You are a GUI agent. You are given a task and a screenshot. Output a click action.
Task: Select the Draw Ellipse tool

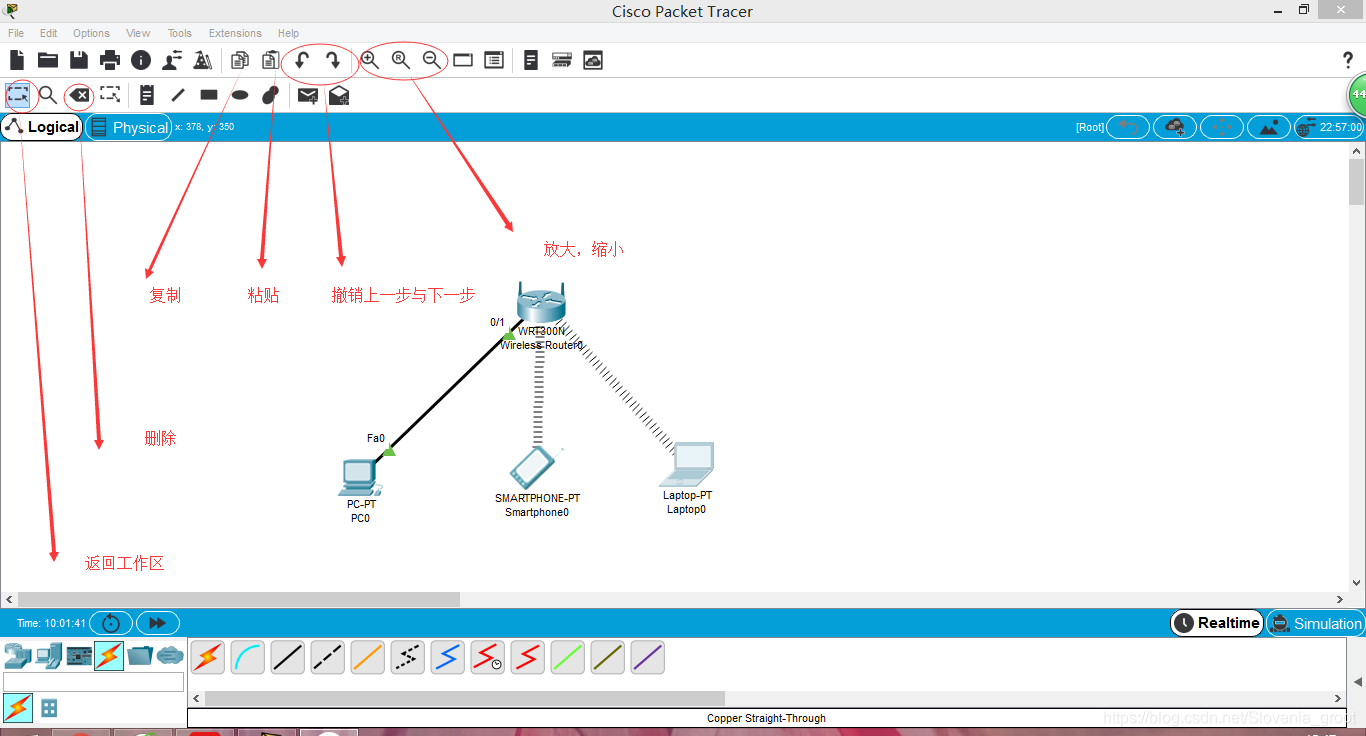click(240, 95)
